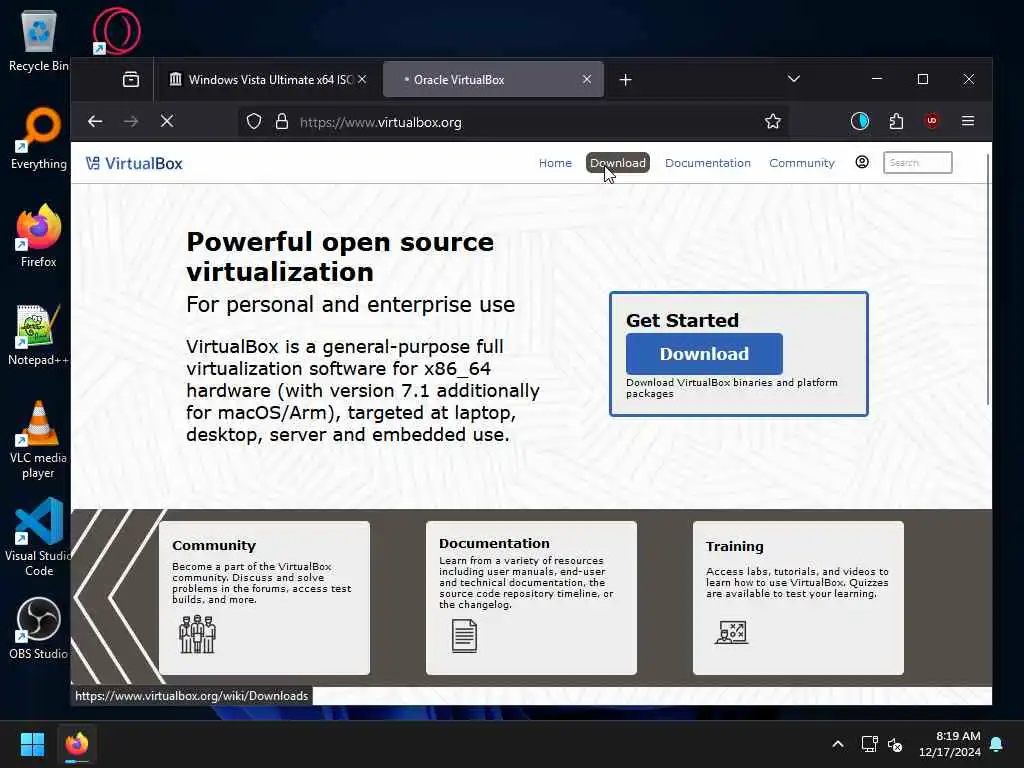Launch Firefox from the desktop shortcut

pyautogui.click(x=38, y=236)
